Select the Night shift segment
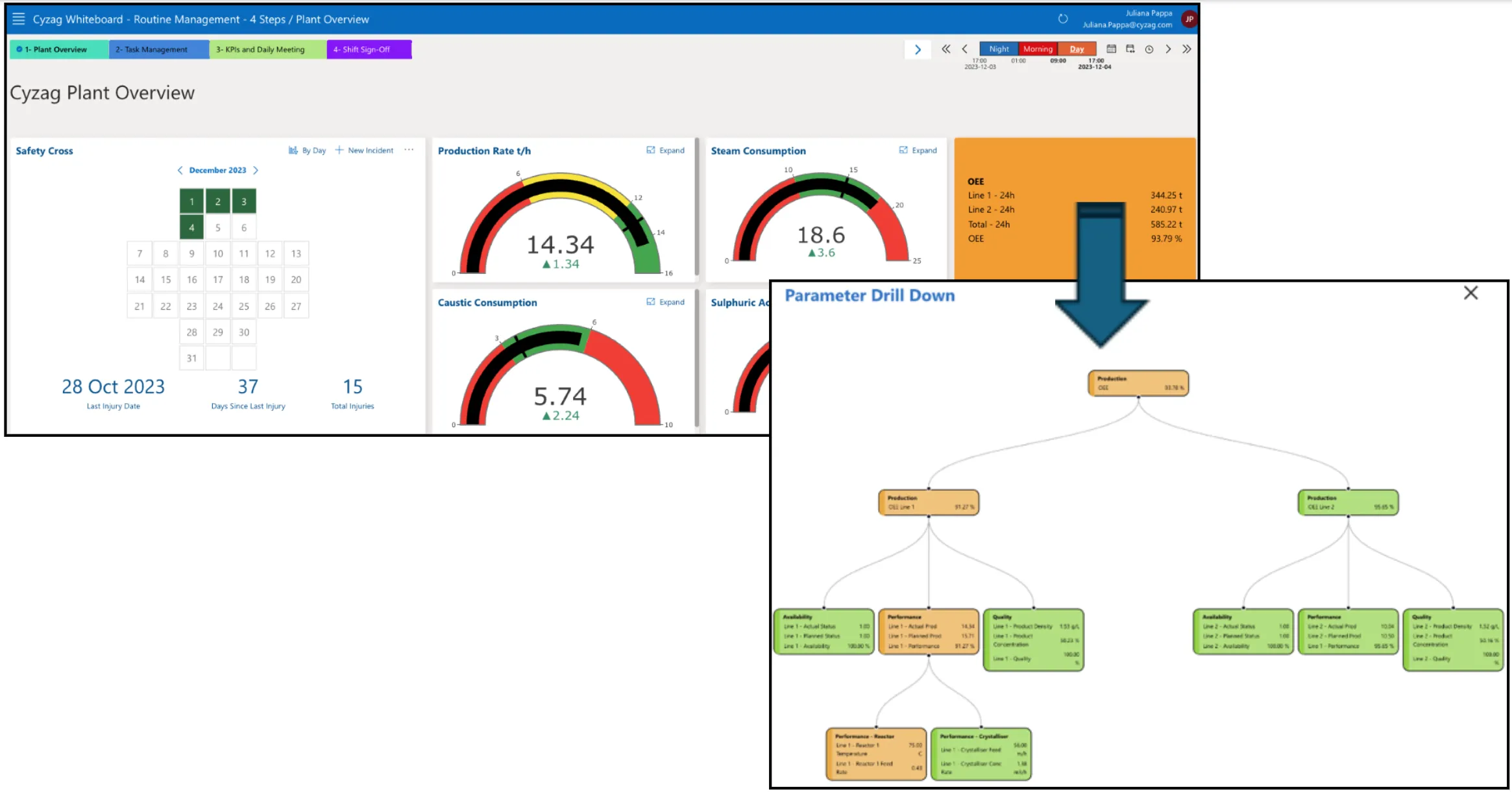 (x=999, y=49)
